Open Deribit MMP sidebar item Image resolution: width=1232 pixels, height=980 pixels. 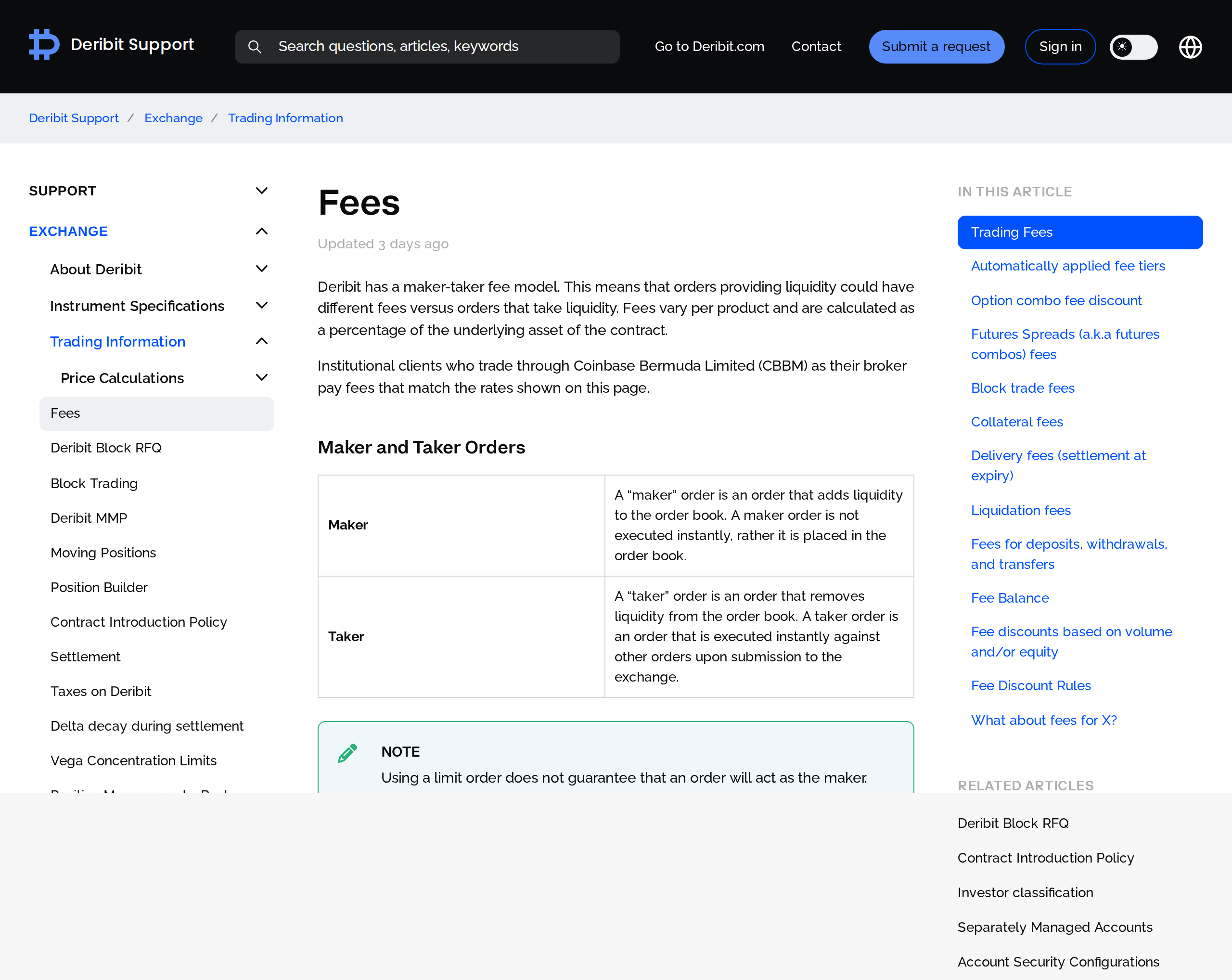(x=89, y=518)
